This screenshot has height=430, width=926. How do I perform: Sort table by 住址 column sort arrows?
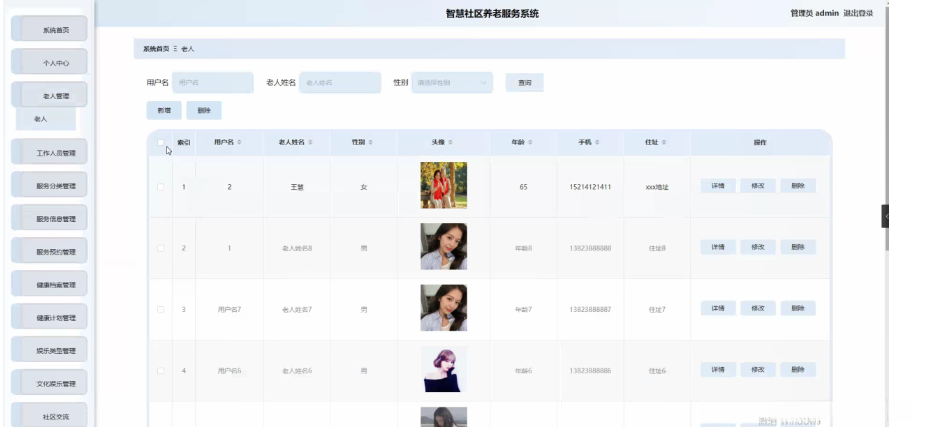[664, 142]
